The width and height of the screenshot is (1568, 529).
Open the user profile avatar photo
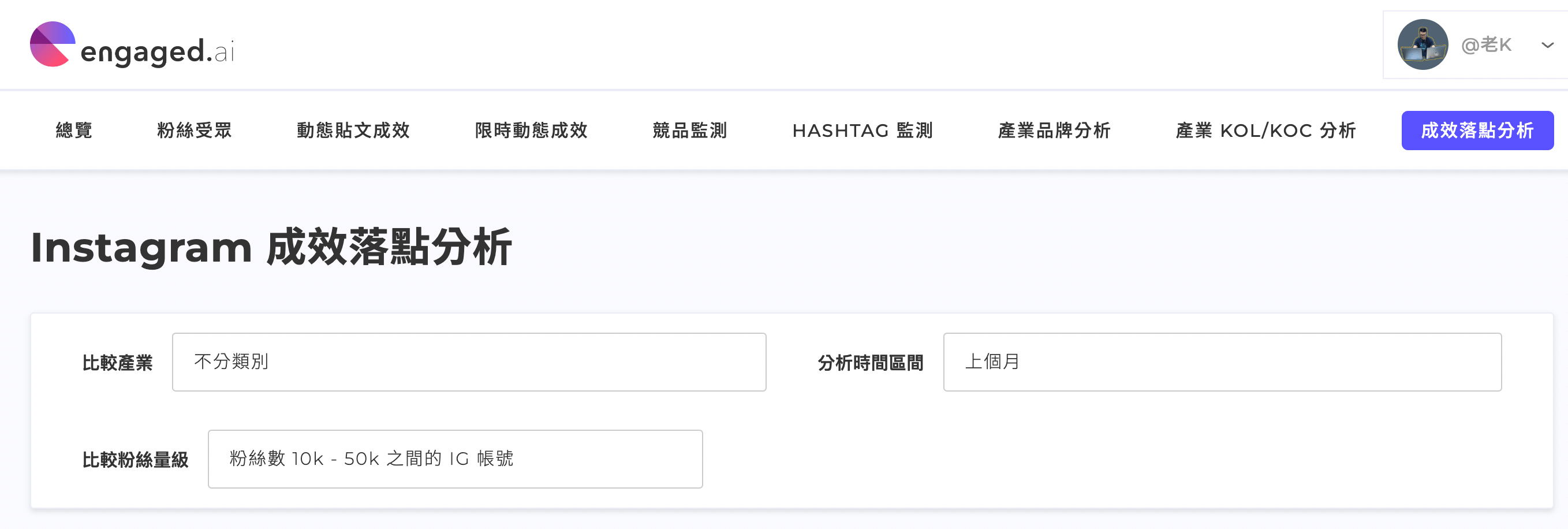coord(1422,44)
